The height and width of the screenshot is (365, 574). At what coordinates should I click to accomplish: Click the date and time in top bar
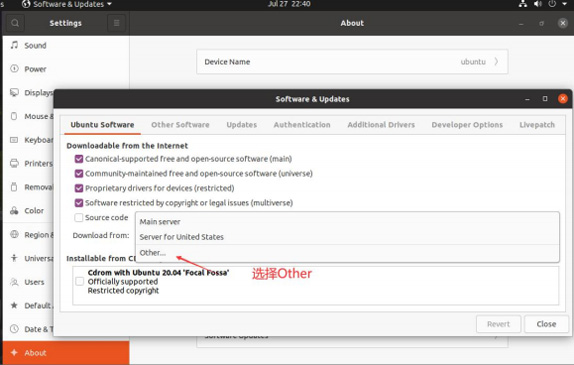(289, 4)
